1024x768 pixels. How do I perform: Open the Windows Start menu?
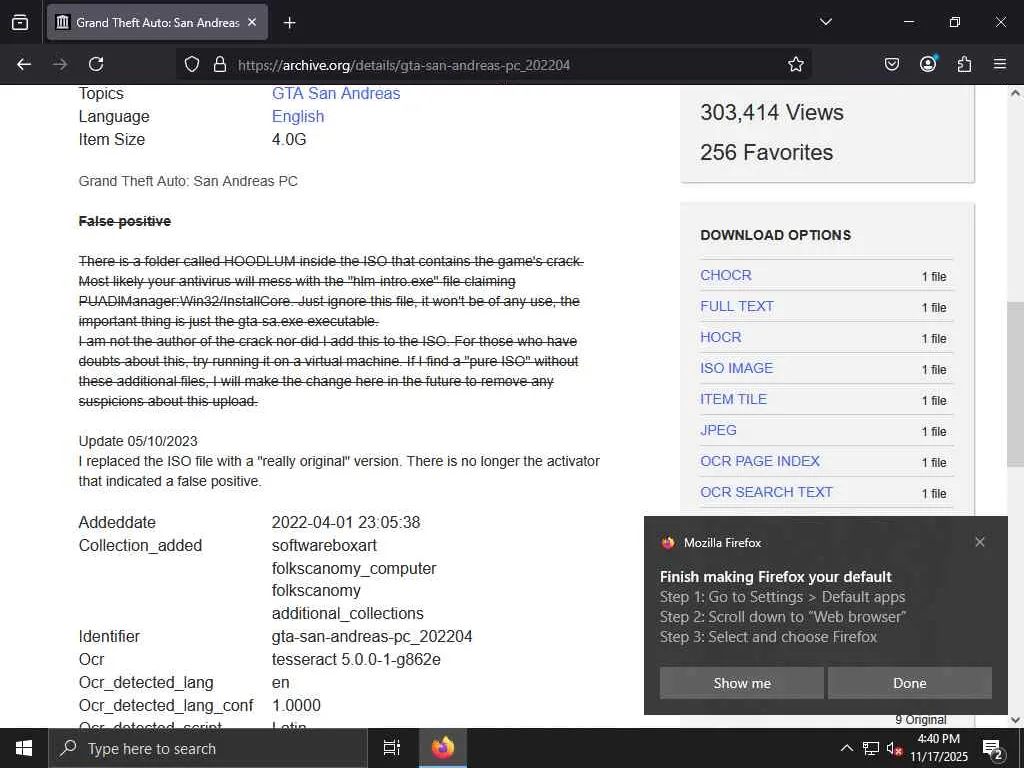(x=24, y=748)
